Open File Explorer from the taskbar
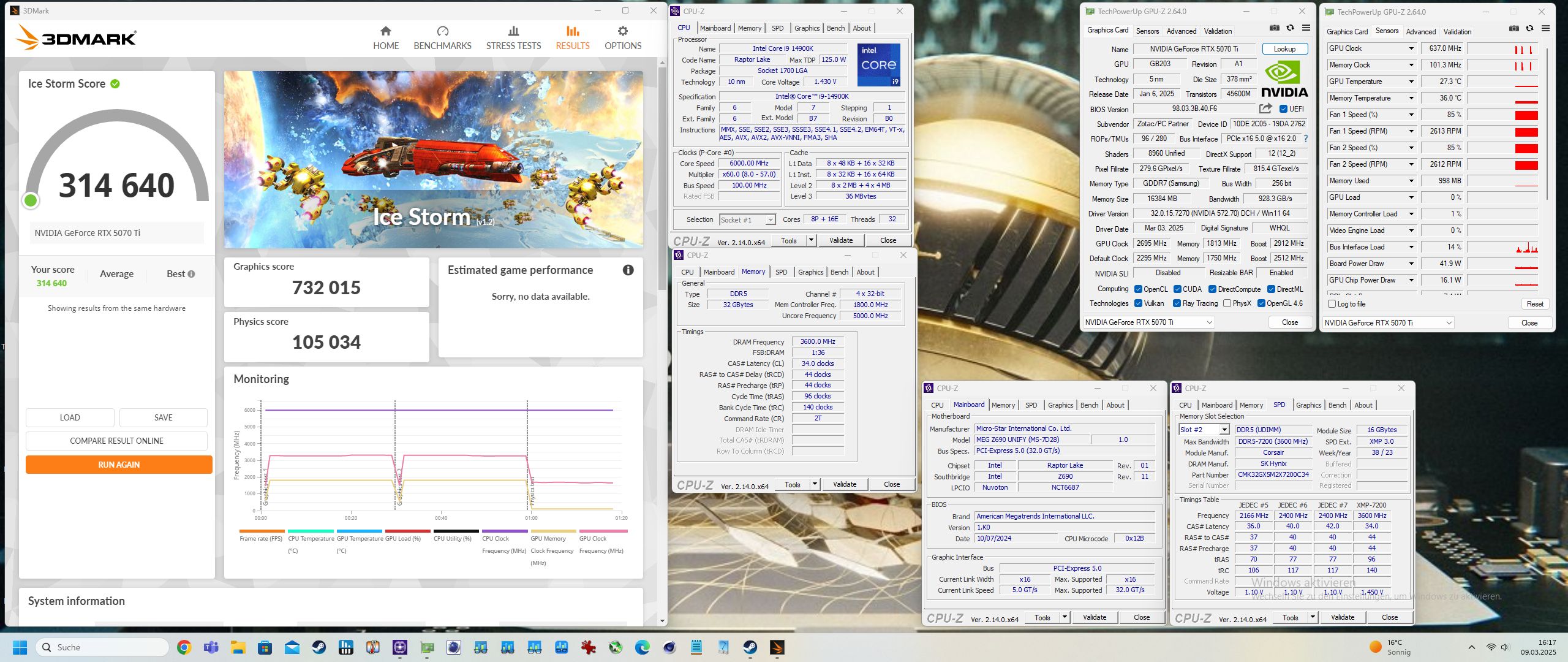Screen dimensions: 1568x662 [238, 647]
